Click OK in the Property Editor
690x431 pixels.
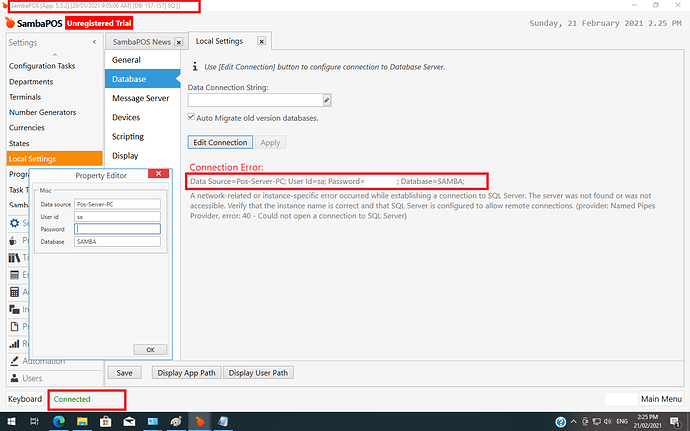(150, 350)
